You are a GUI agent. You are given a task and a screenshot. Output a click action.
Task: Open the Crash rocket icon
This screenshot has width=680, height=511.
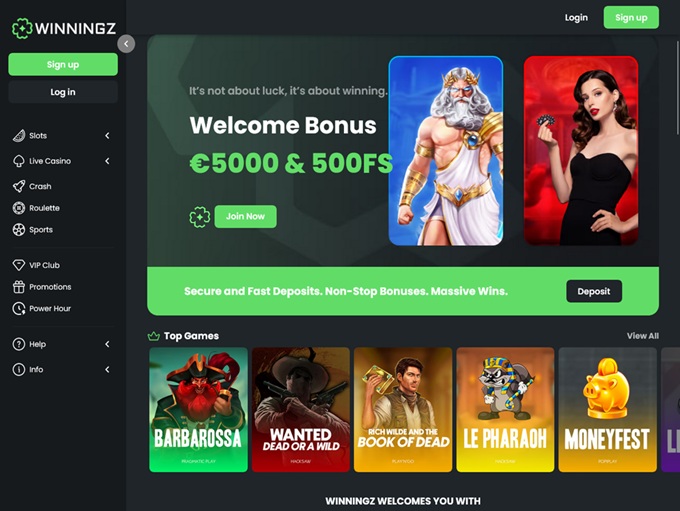[19, 186]
